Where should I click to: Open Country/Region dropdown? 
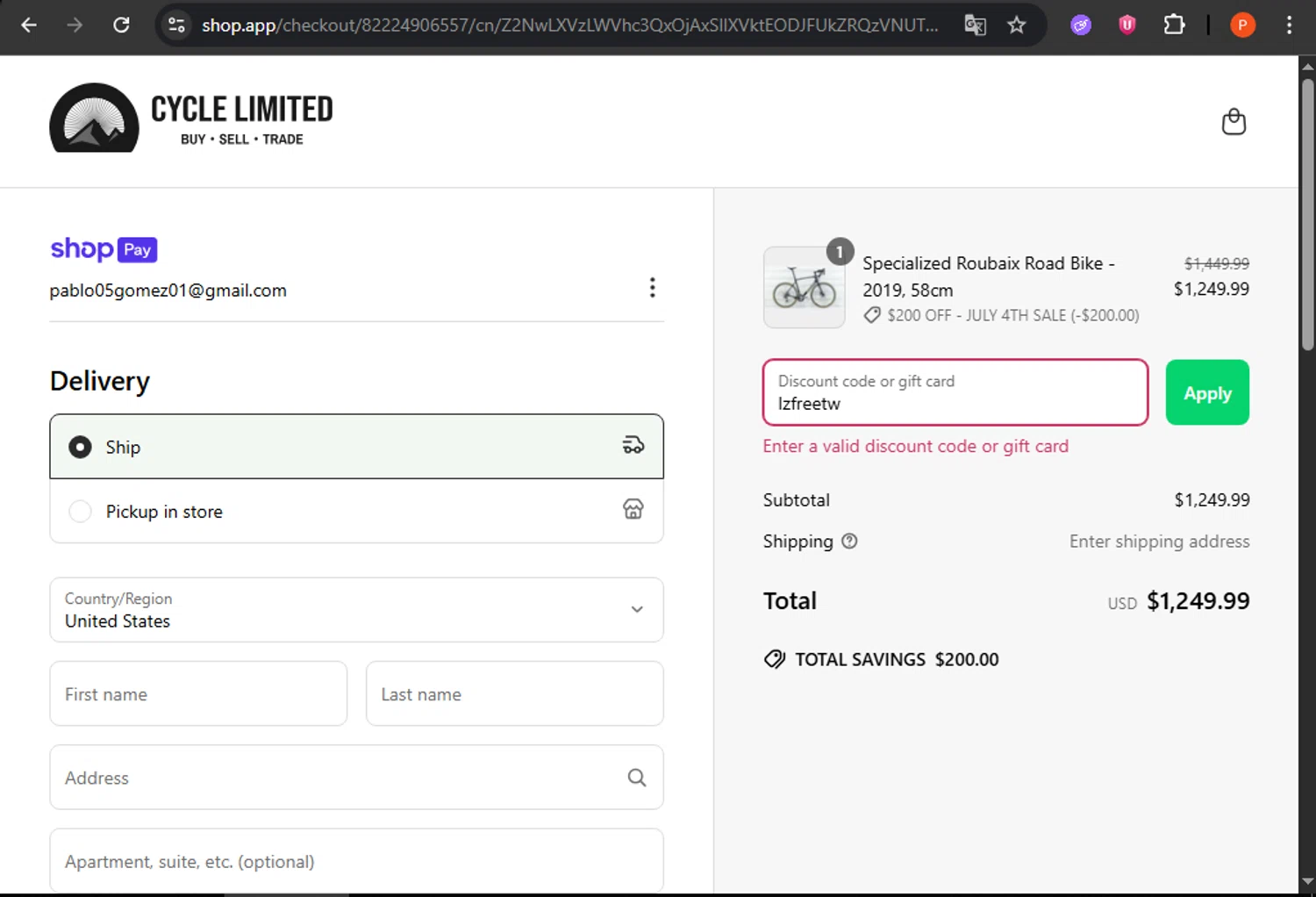coord(356,610)
